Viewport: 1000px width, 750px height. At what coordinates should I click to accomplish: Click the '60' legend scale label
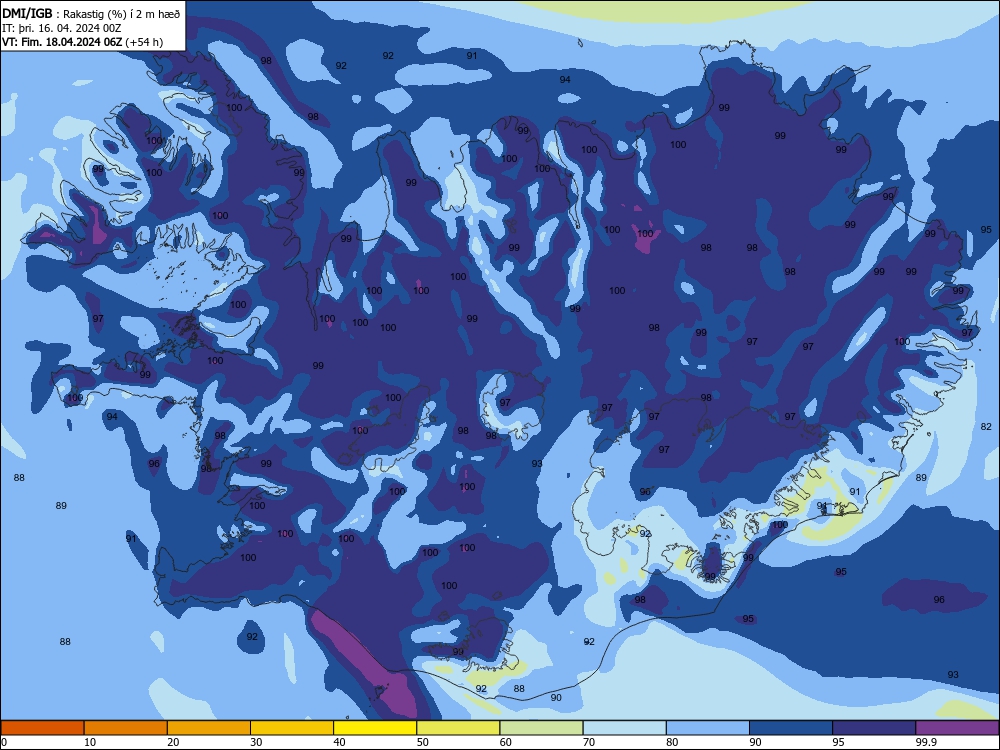coord(506,742)
